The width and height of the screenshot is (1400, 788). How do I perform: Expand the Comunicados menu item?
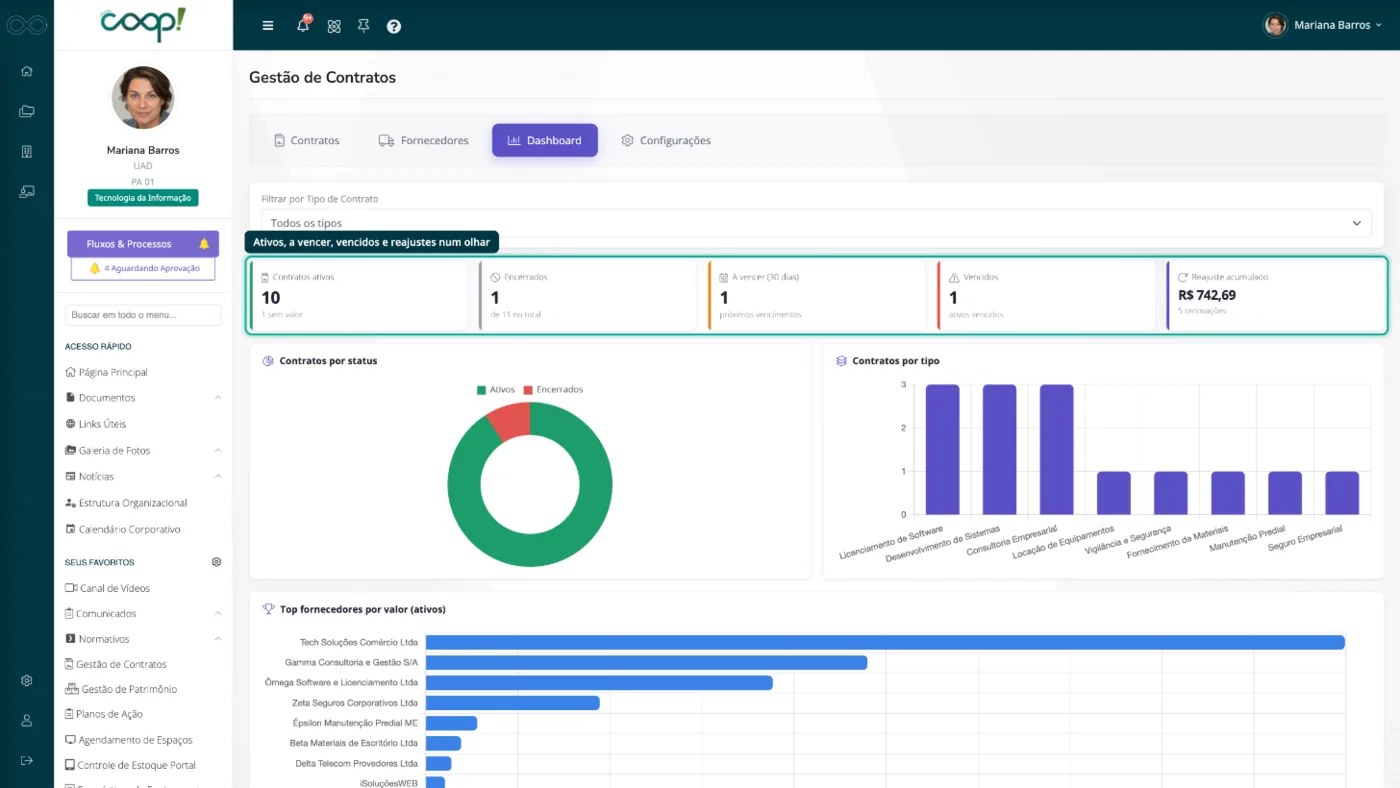[x=143, y=614]
